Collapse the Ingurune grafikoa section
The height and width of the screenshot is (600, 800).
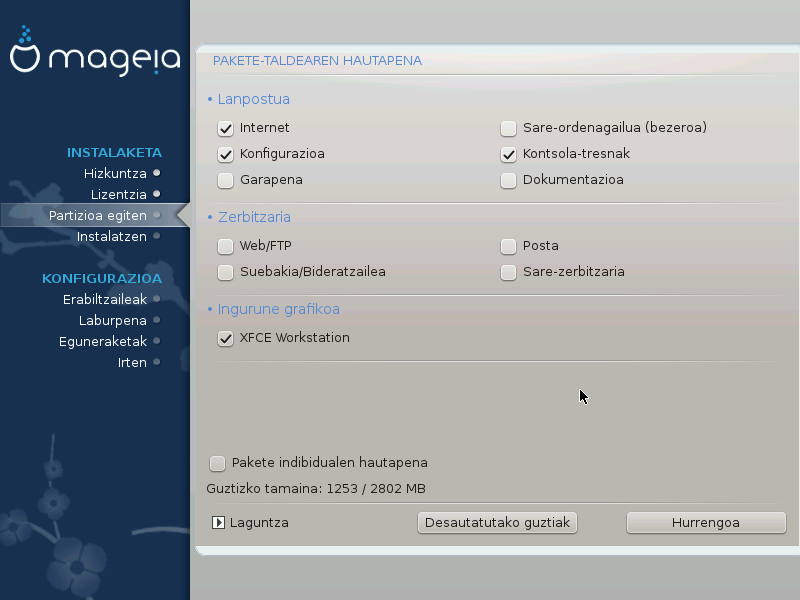[272, 309]
